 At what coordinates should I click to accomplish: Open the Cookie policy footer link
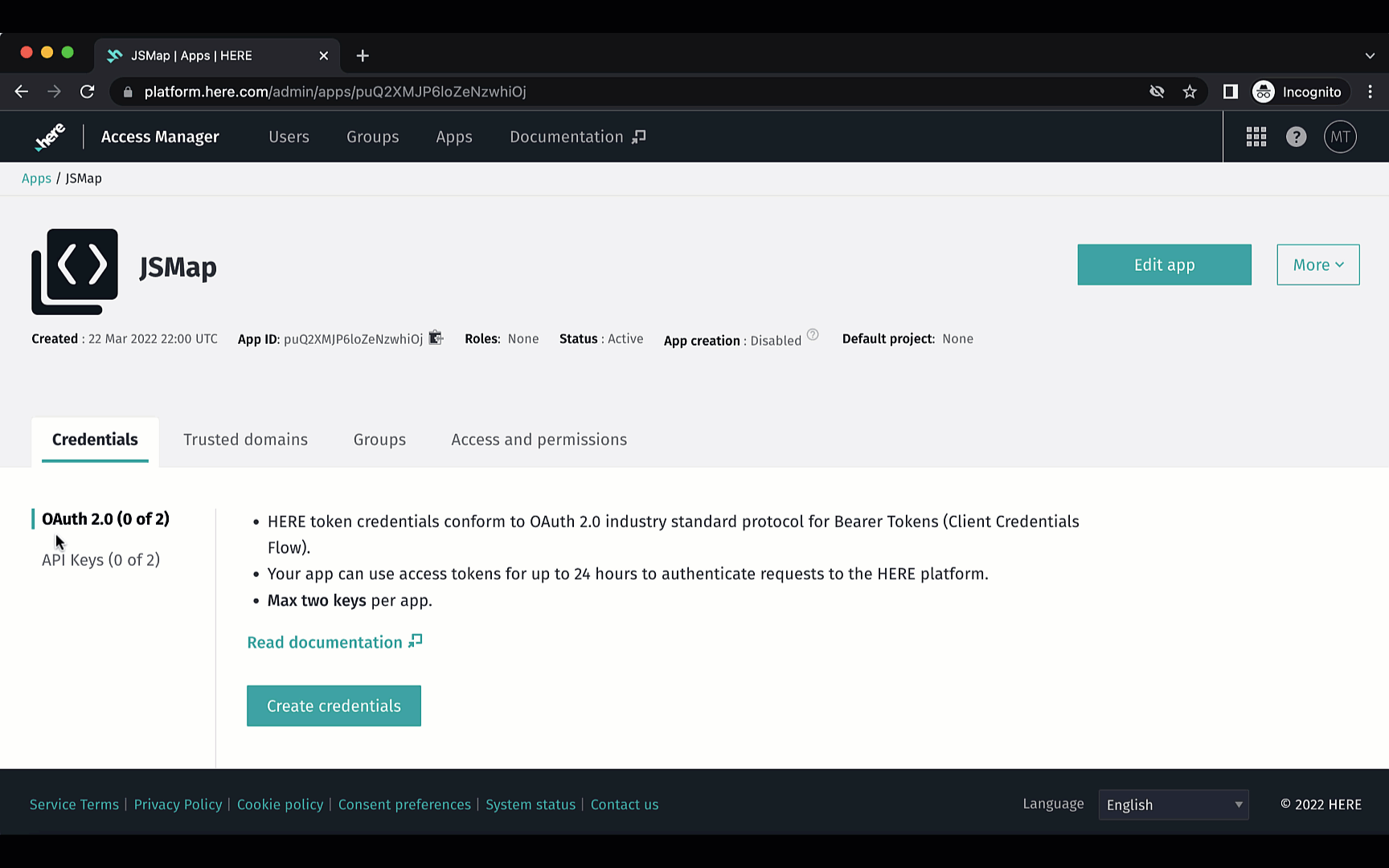point(280,805)
